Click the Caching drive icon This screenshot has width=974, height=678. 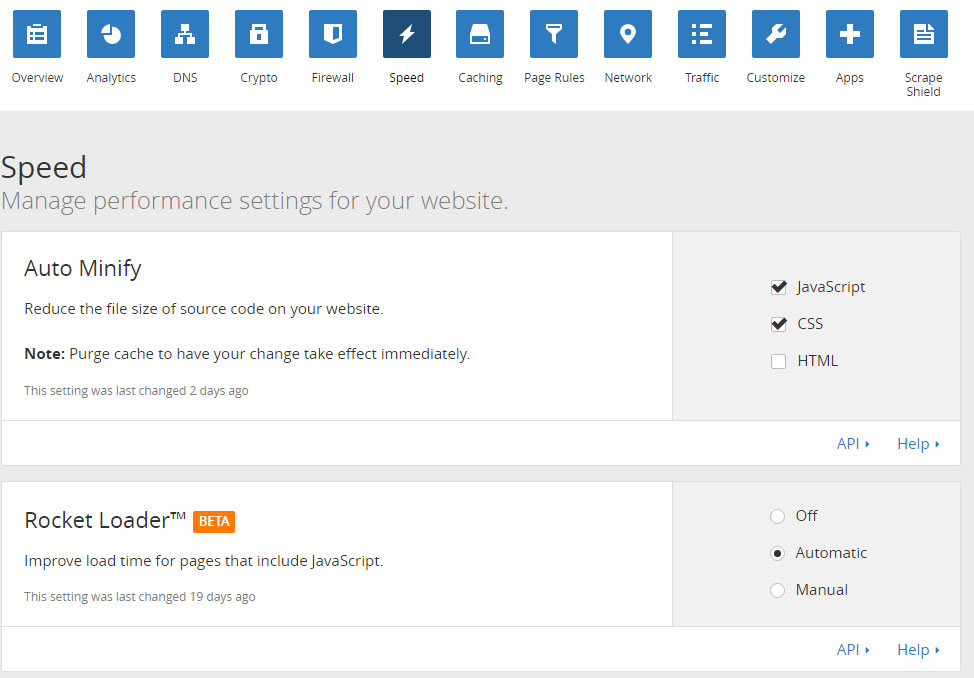coord(480,35)
